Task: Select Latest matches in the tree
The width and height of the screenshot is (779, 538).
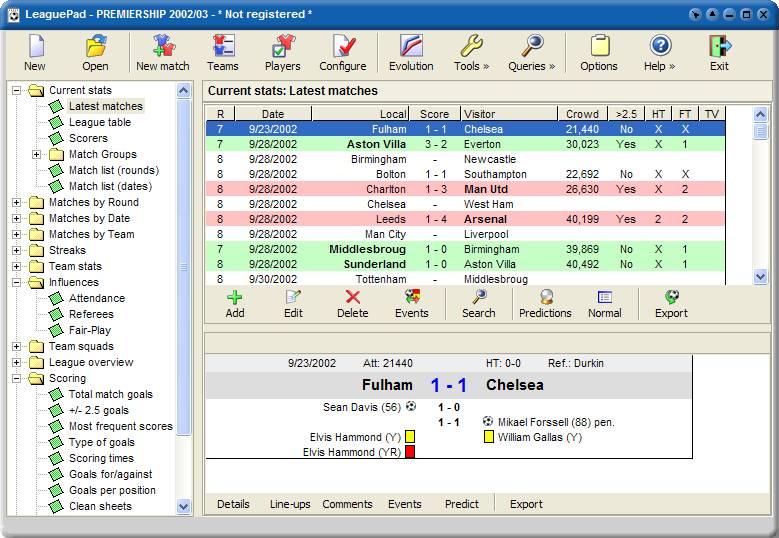Action: 105,106
